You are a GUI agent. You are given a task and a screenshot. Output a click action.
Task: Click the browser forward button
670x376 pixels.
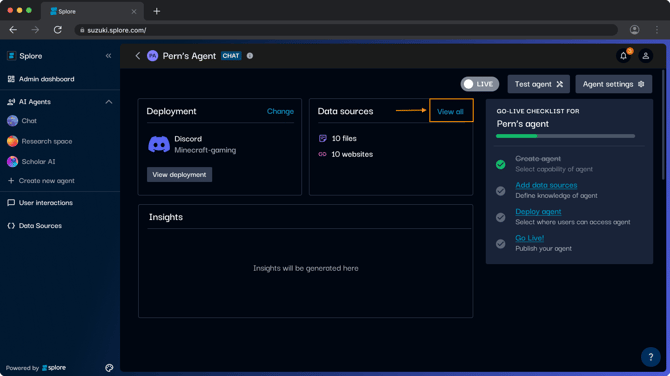coord(35,30)
